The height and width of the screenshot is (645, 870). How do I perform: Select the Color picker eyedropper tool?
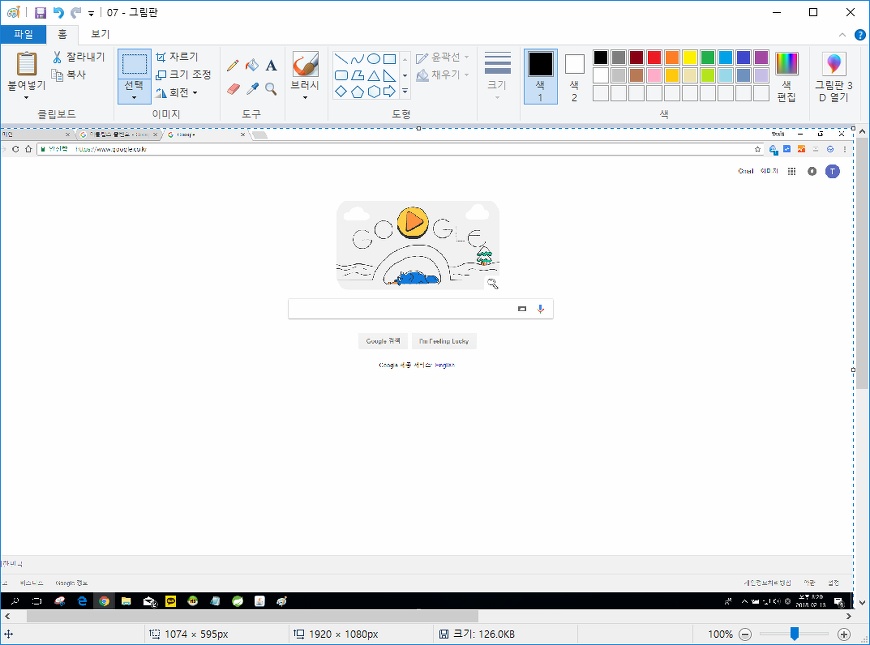point(252,89)
